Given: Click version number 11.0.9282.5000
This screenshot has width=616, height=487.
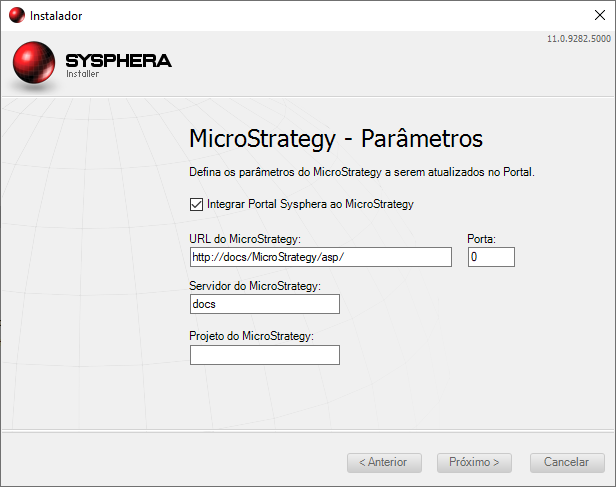Looking at the screenshot, I should 579,39.
